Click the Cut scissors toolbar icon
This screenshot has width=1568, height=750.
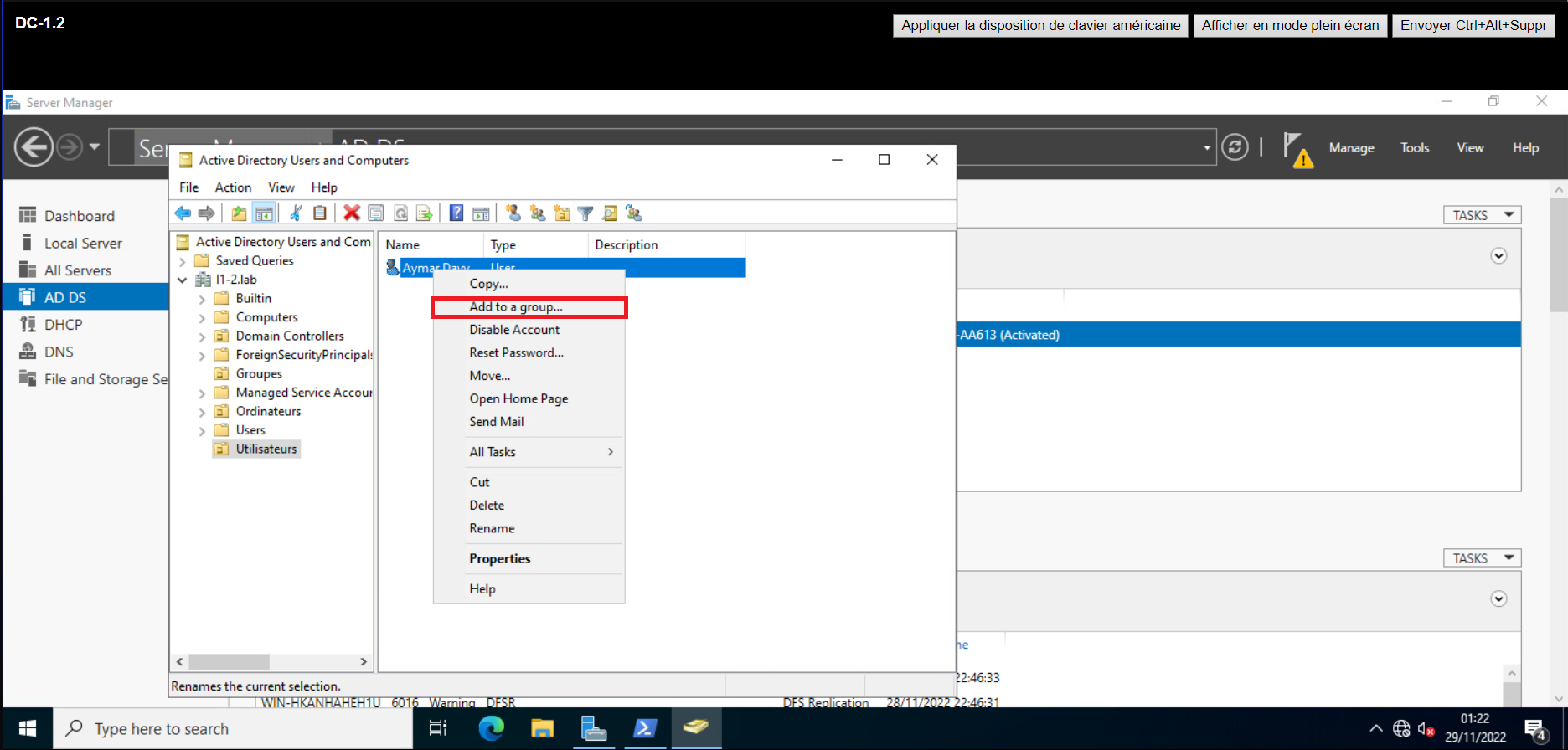tap(296, 213)
